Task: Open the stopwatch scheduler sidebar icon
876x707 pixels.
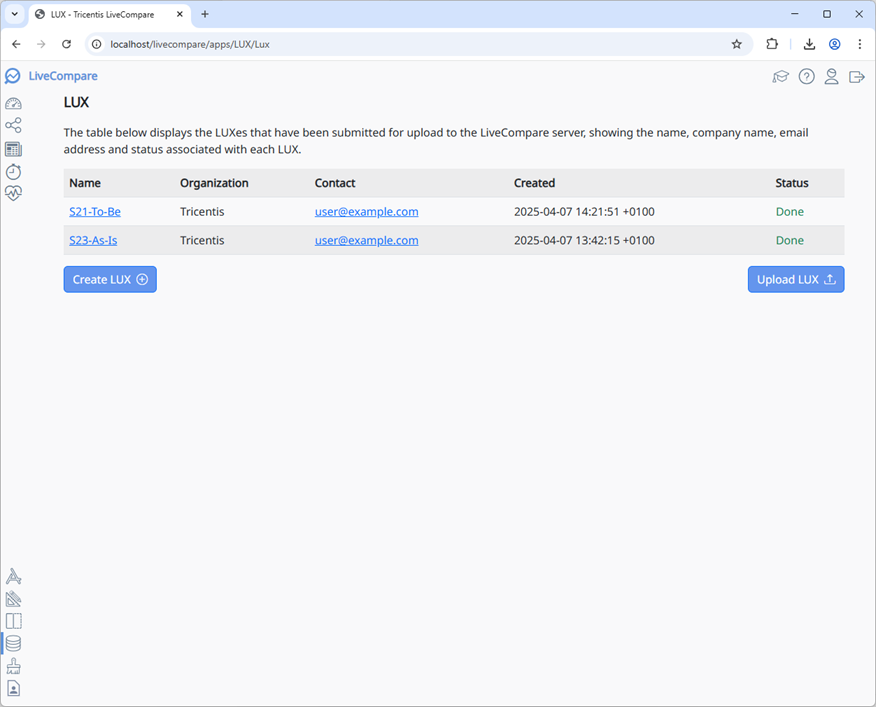Action: [13, 172]
